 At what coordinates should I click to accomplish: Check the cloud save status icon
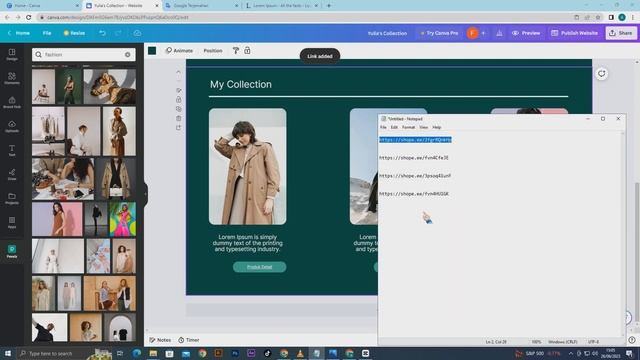coord(137,33)
